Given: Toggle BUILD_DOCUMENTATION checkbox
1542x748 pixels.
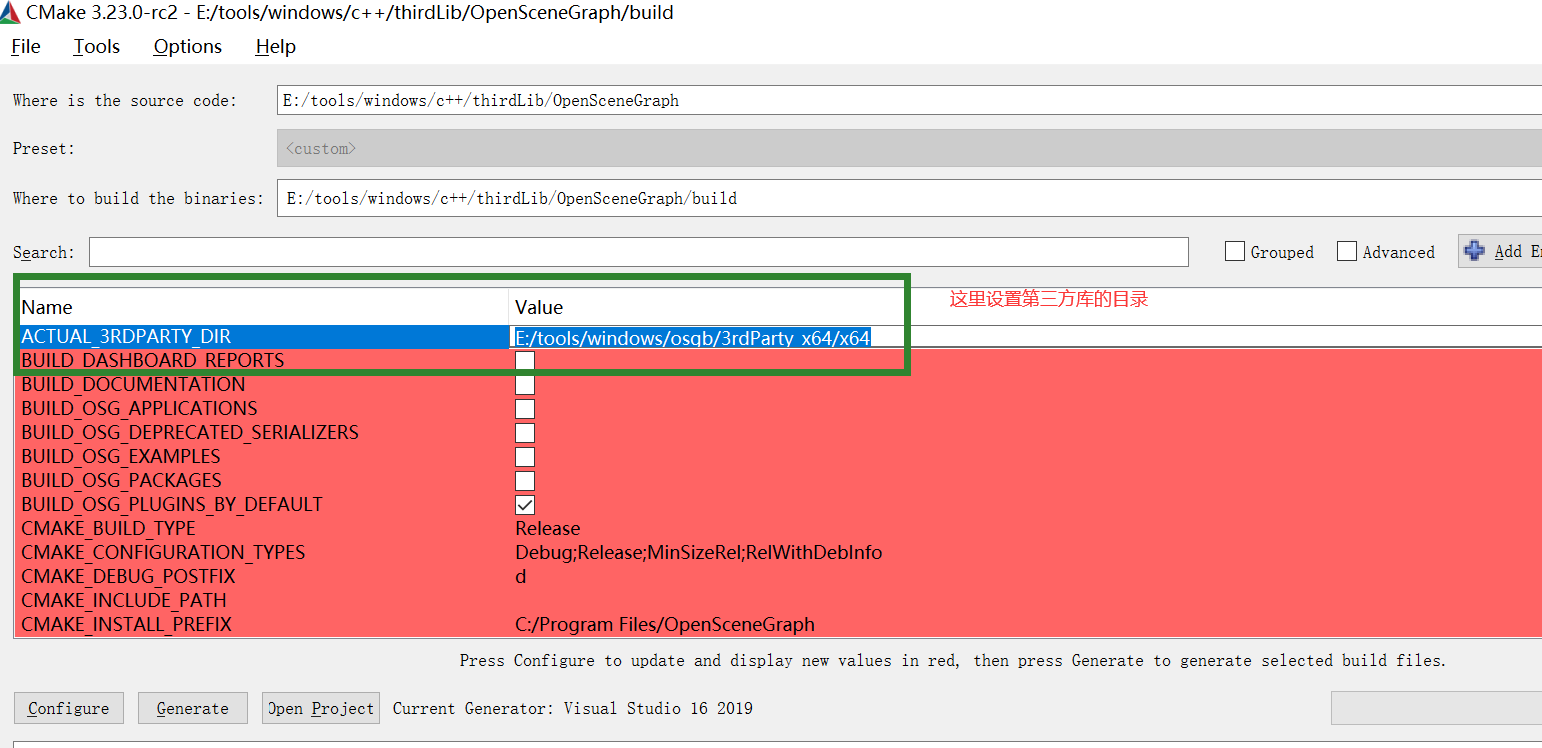Looking at the screenshot, I should click(x=525, y=385).
